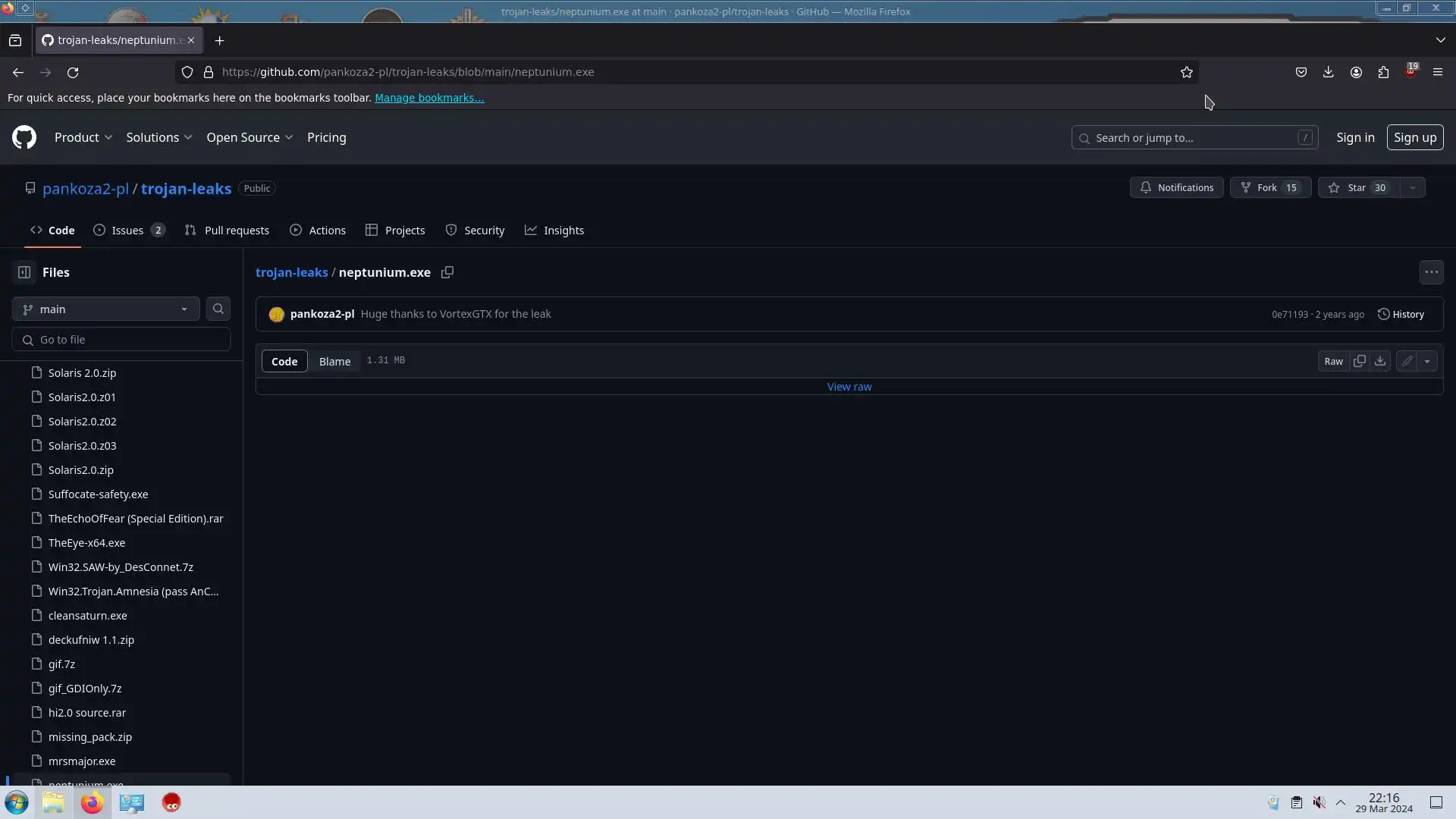Expand the Product navigation menu

coord(83,137)
